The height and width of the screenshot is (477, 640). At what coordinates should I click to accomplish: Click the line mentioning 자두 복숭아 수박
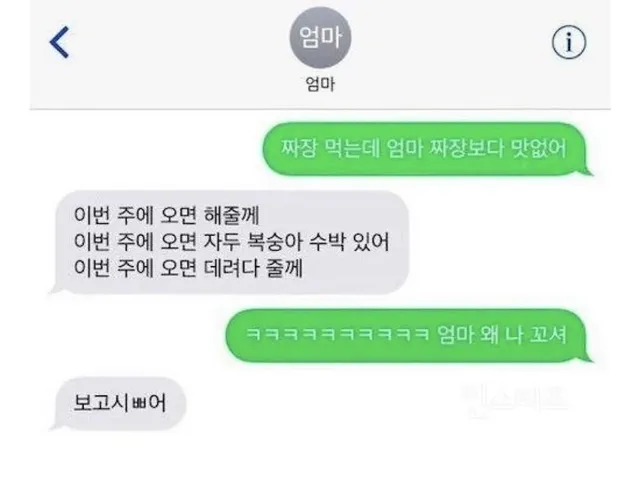[231, 242]
